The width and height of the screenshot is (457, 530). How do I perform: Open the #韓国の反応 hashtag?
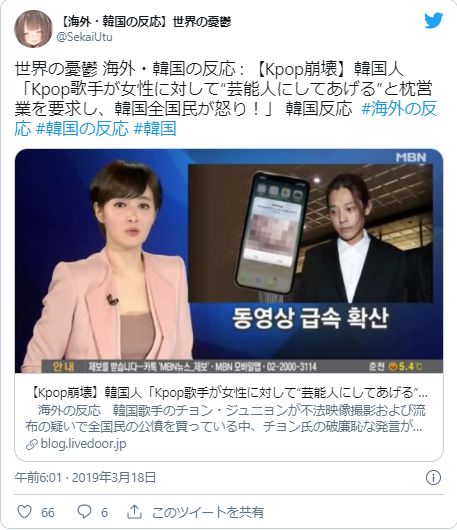point(82,129)
